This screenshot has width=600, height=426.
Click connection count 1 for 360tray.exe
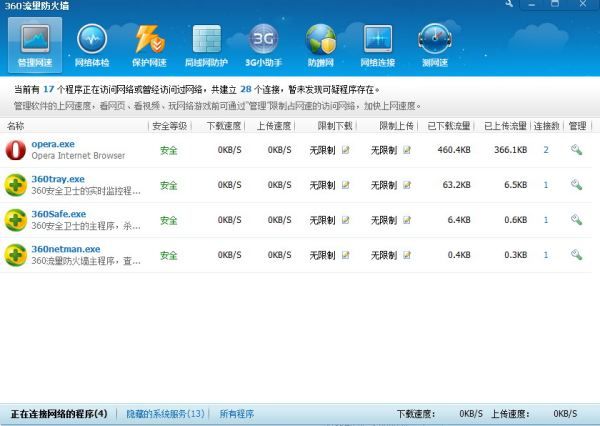[546, 185]
